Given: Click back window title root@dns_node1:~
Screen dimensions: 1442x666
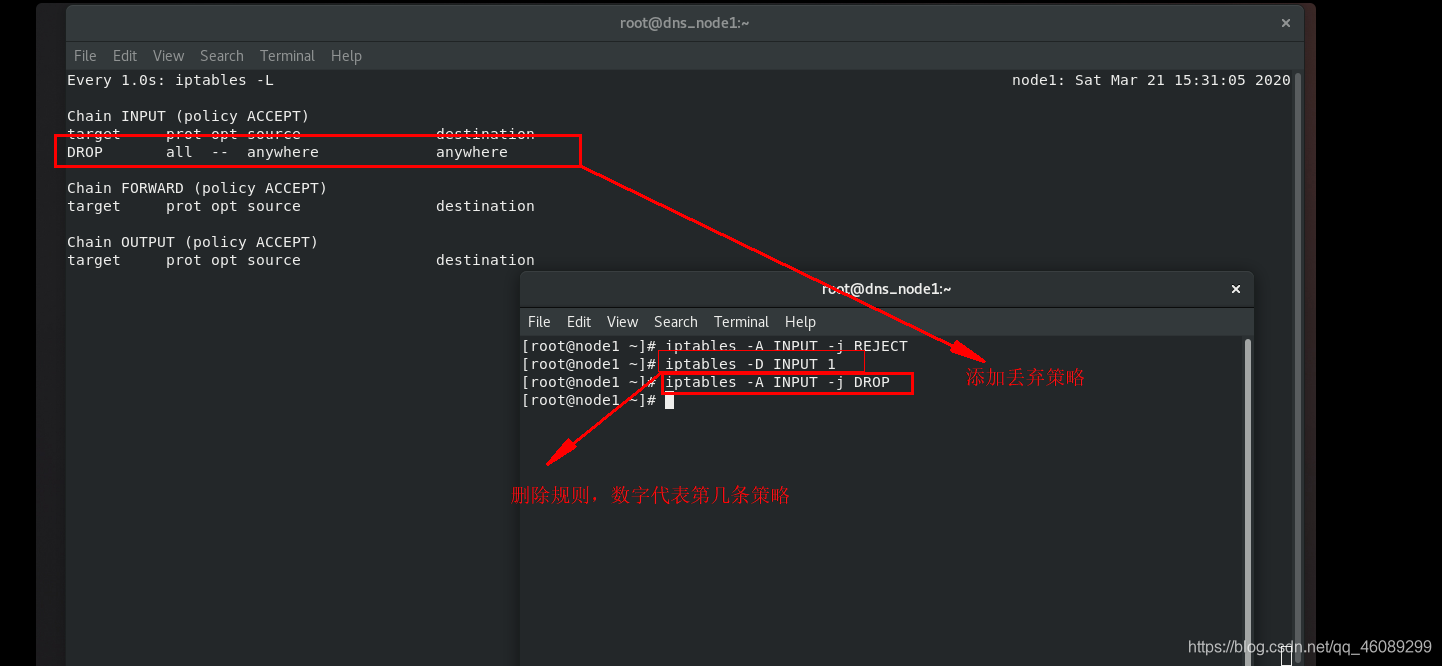Looking at the screenshot, I should pyautogui.click(x=685, y=23).
